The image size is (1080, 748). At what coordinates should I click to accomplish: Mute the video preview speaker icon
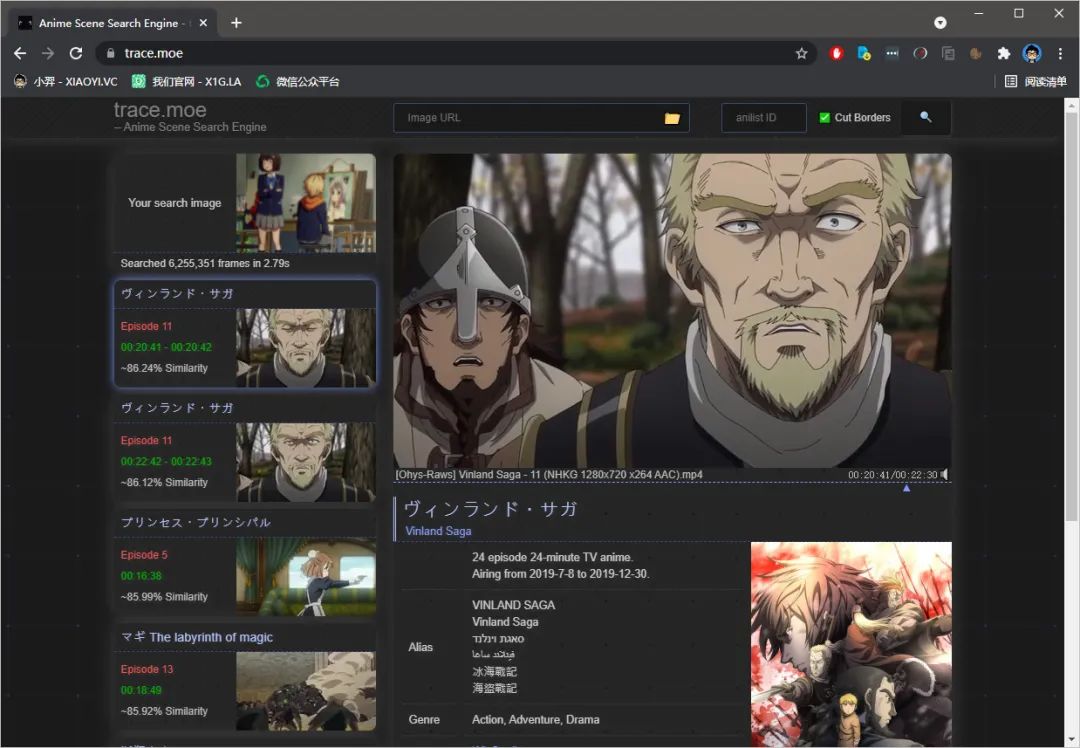click(x=945, y=474)
